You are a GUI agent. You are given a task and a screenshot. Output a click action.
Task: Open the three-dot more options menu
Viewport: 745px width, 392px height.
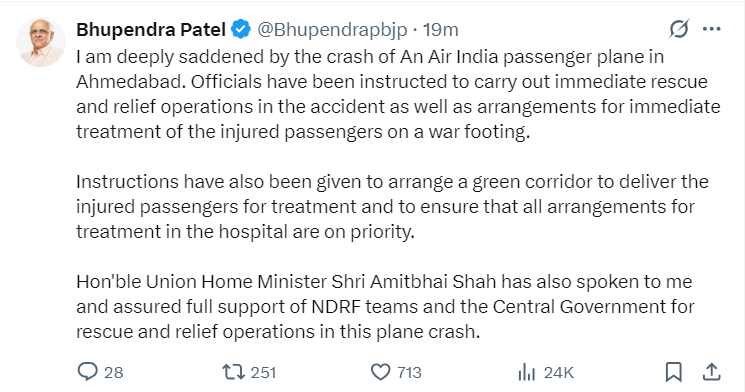click(x=711, y=29)
